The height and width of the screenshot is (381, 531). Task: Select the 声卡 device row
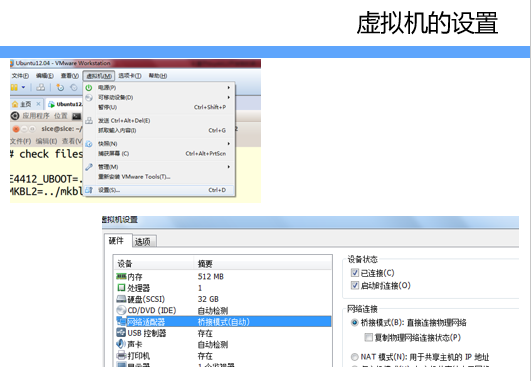[222, 344]
